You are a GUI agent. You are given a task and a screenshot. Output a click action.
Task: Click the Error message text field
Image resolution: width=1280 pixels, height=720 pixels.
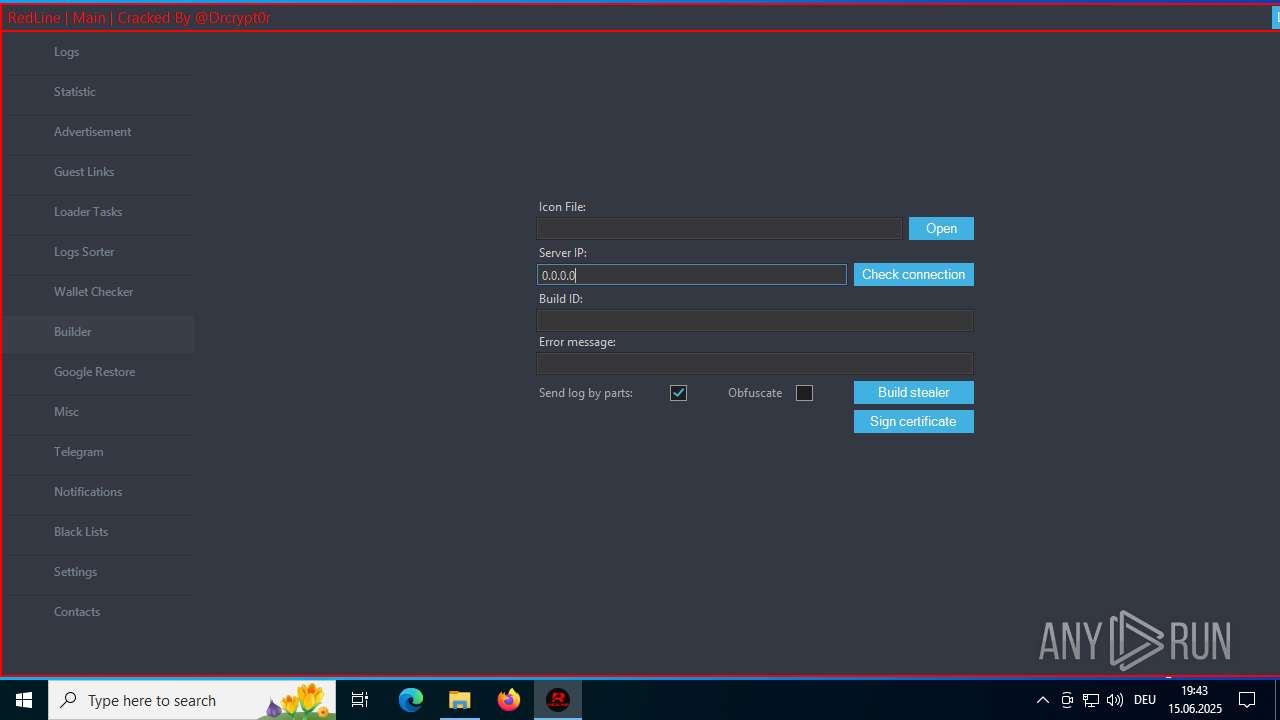[x=755, y=364]
